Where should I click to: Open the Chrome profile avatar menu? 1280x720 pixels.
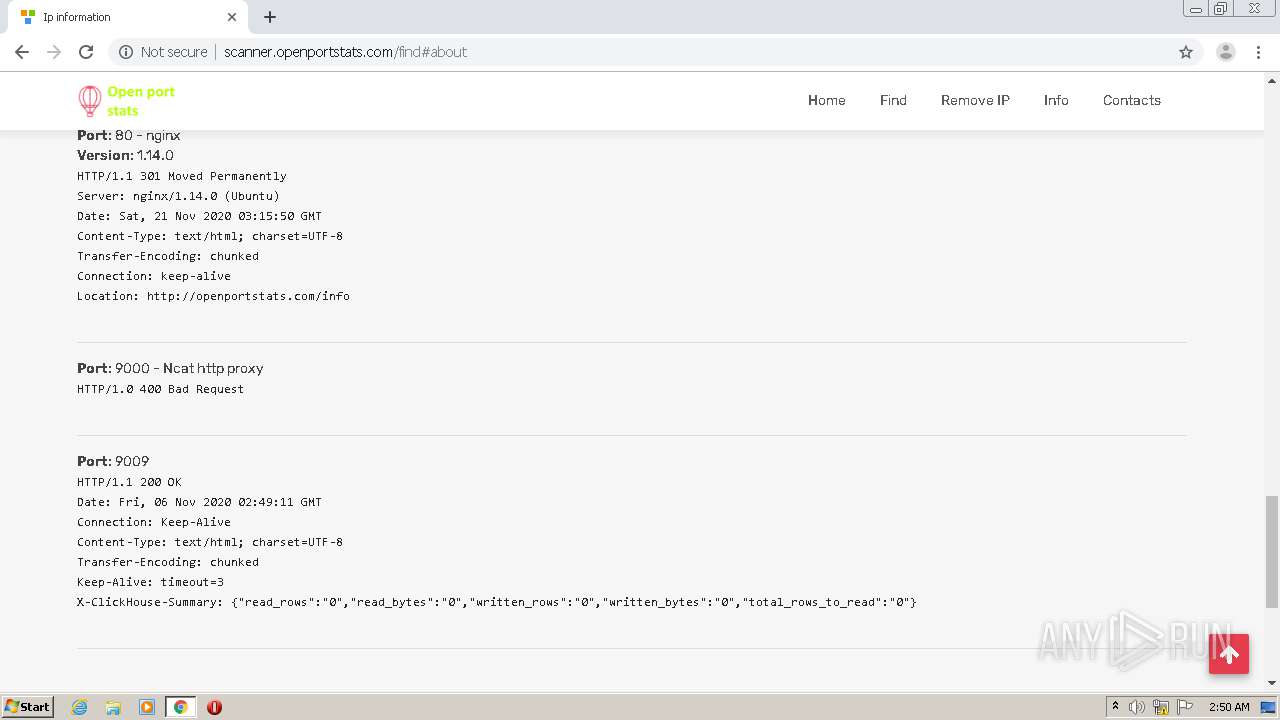pos(1225,52)
